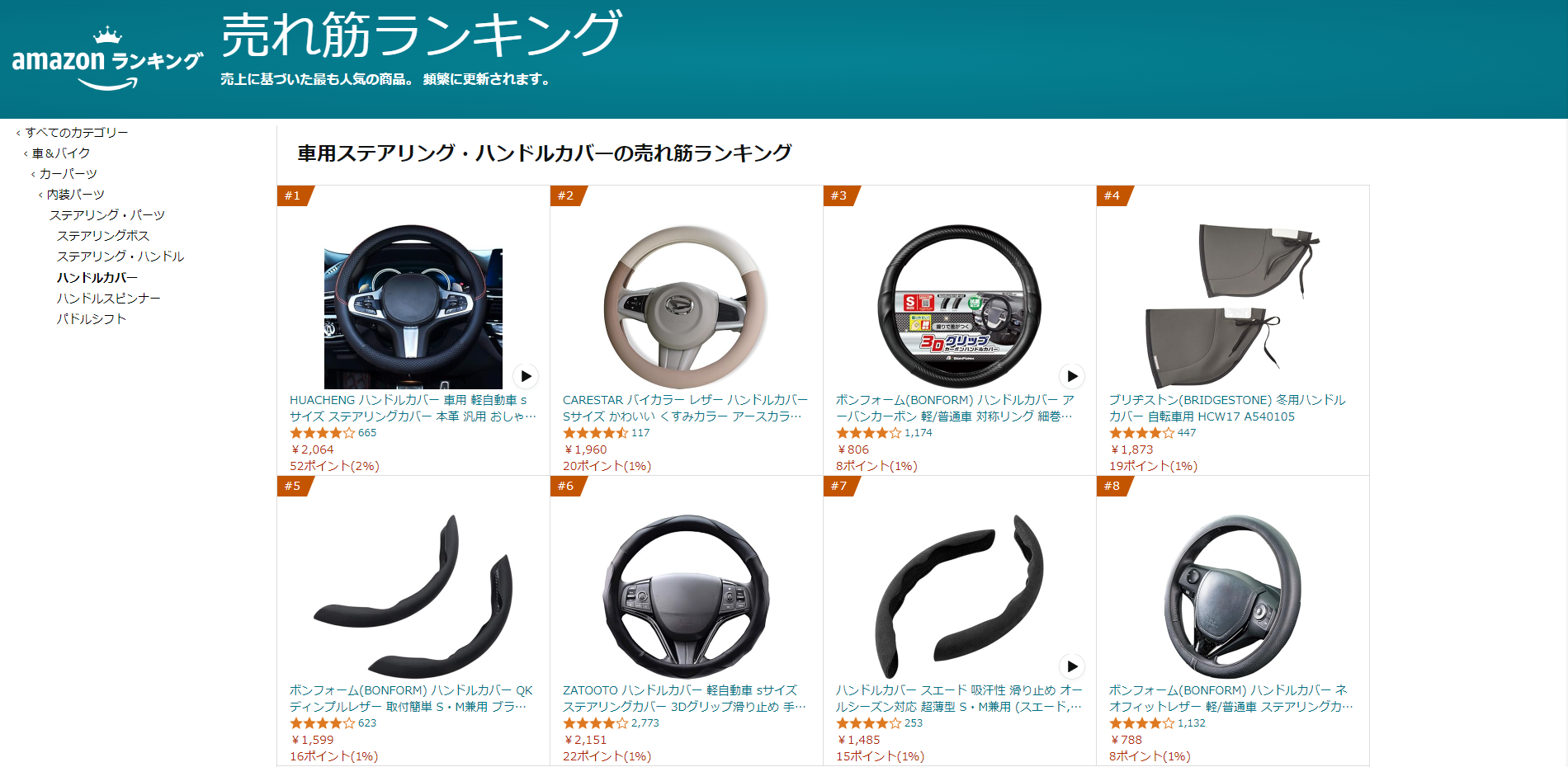Go back to すべてのカテゴリー
1568x767 pixels.
point(76,132)
